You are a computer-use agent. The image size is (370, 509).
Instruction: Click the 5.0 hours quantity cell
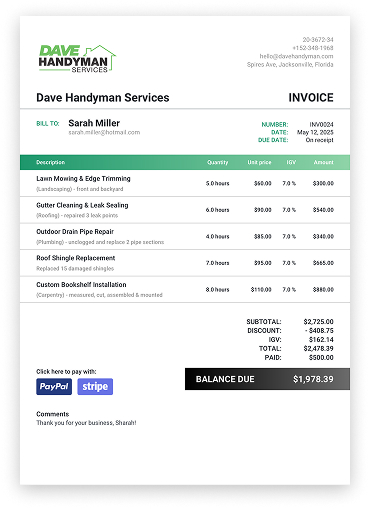click(217, 183)
